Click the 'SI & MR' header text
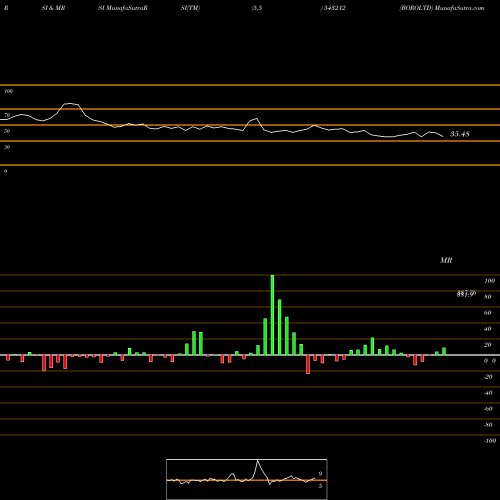Screen dimensions: 500x500 (53, 8)
